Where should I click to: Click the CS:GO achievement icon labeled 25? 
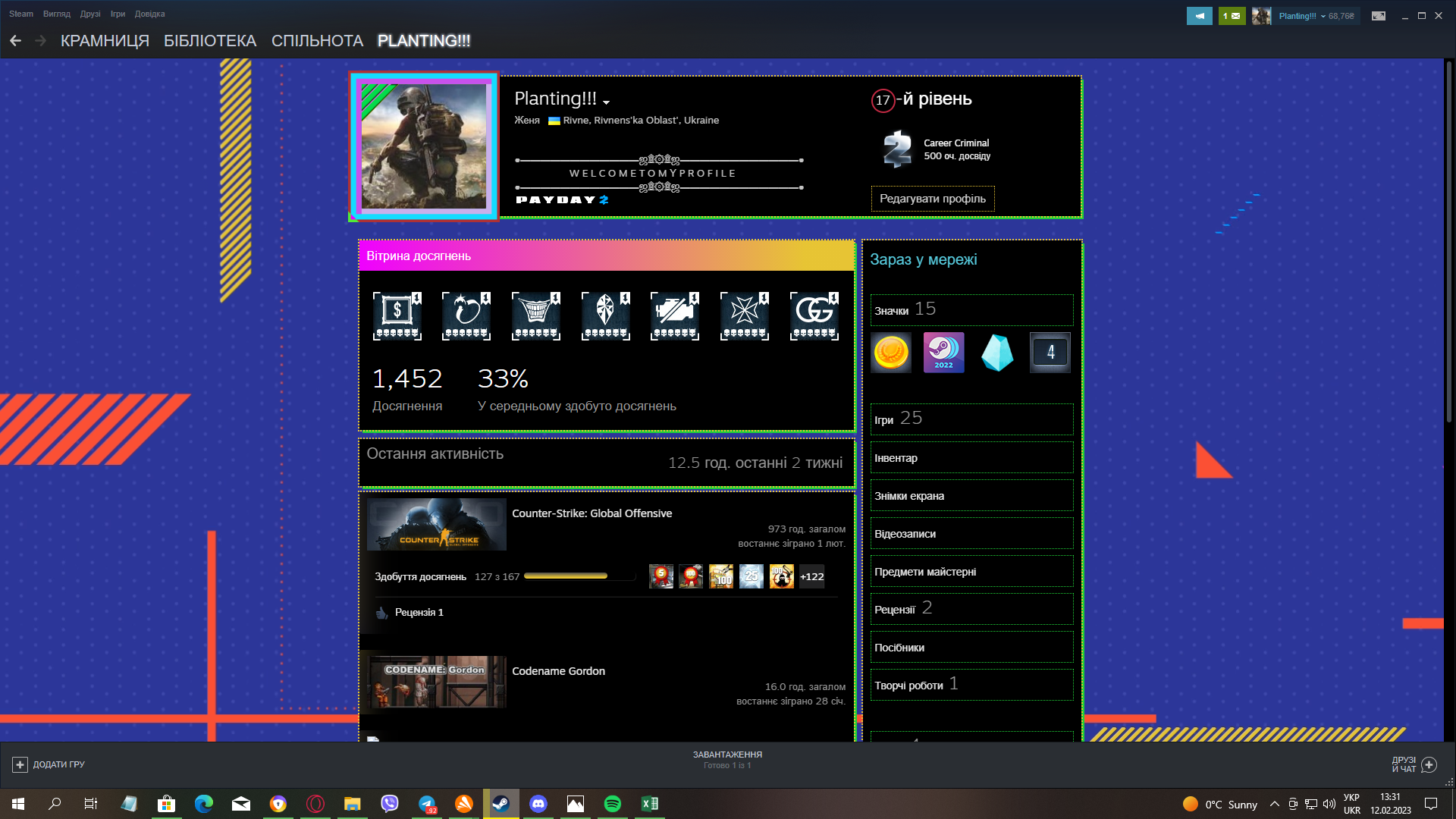tap(752, 576)
